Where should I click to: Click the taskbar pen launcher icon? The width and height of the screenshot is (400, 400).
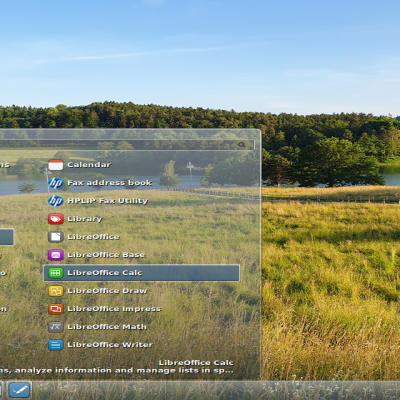pos(20,390)
